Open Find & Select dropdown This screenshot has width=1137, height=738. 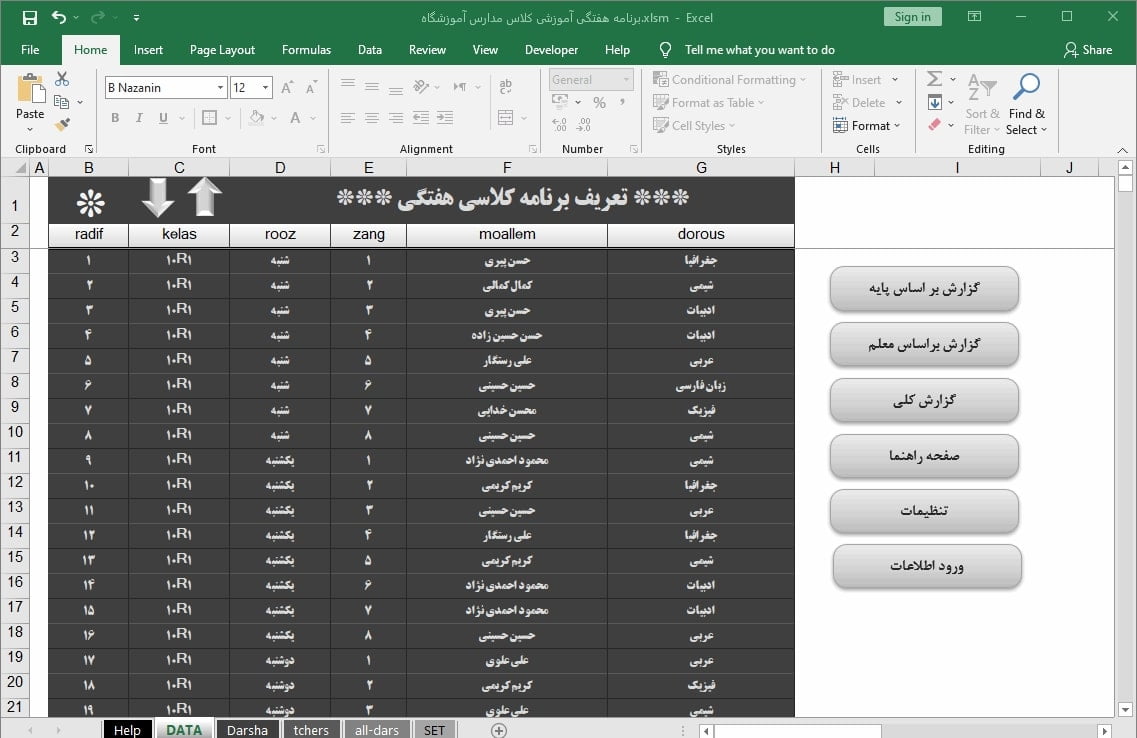point(1027,104)
